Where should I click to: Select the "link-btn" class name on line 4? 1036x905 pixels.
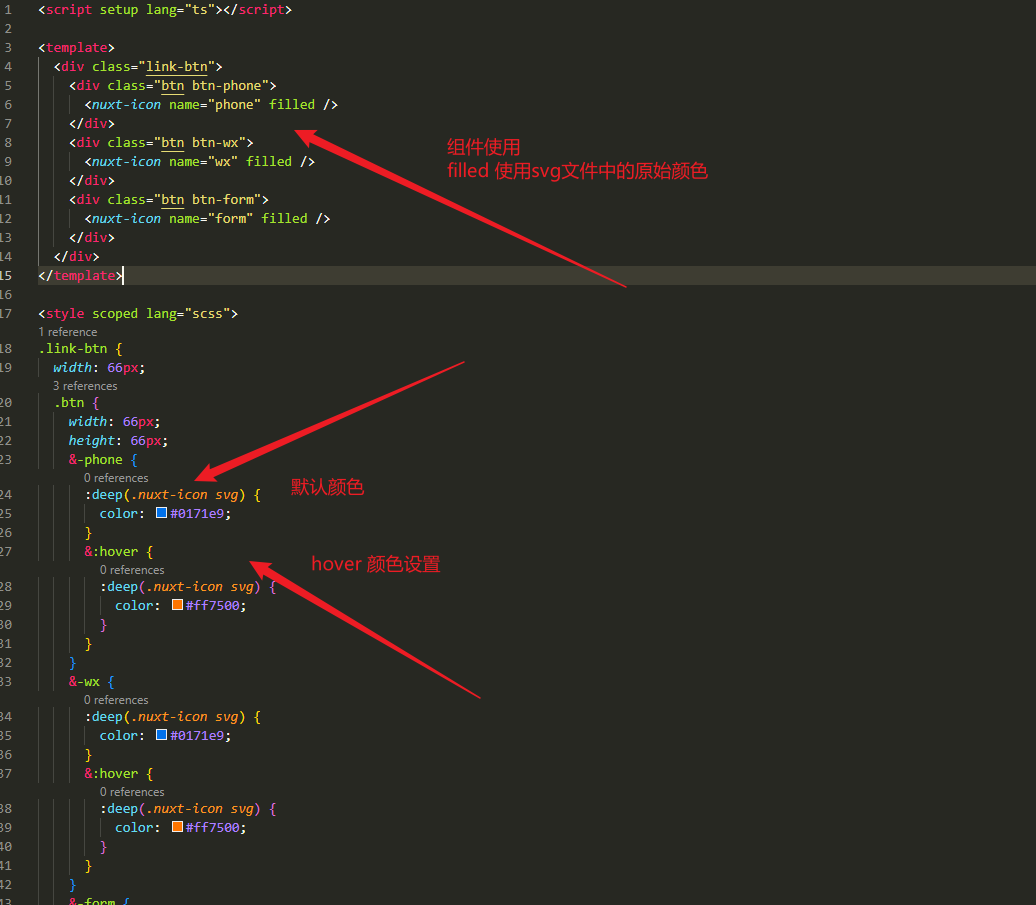(x=176, y=67)
